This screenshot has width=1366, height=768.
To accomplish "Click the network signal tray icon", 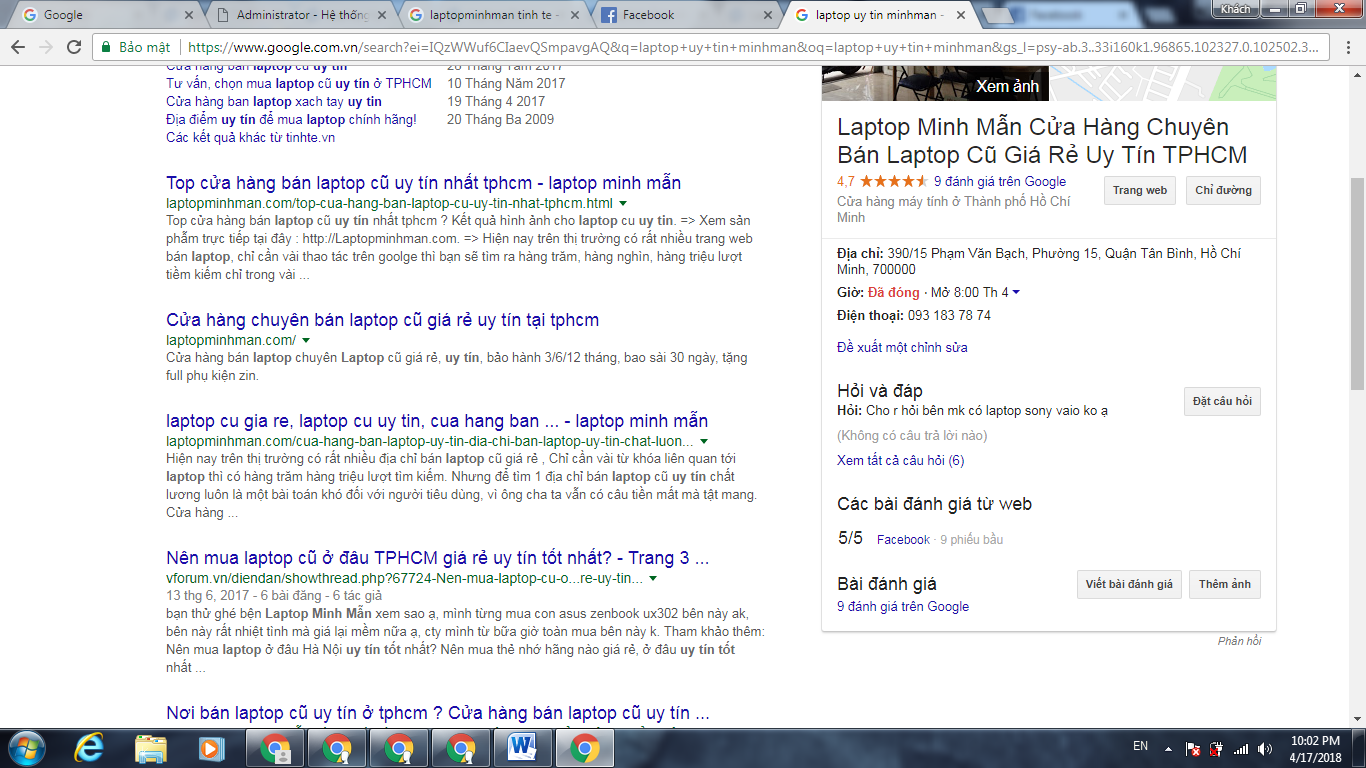I will click(1241, 748).
